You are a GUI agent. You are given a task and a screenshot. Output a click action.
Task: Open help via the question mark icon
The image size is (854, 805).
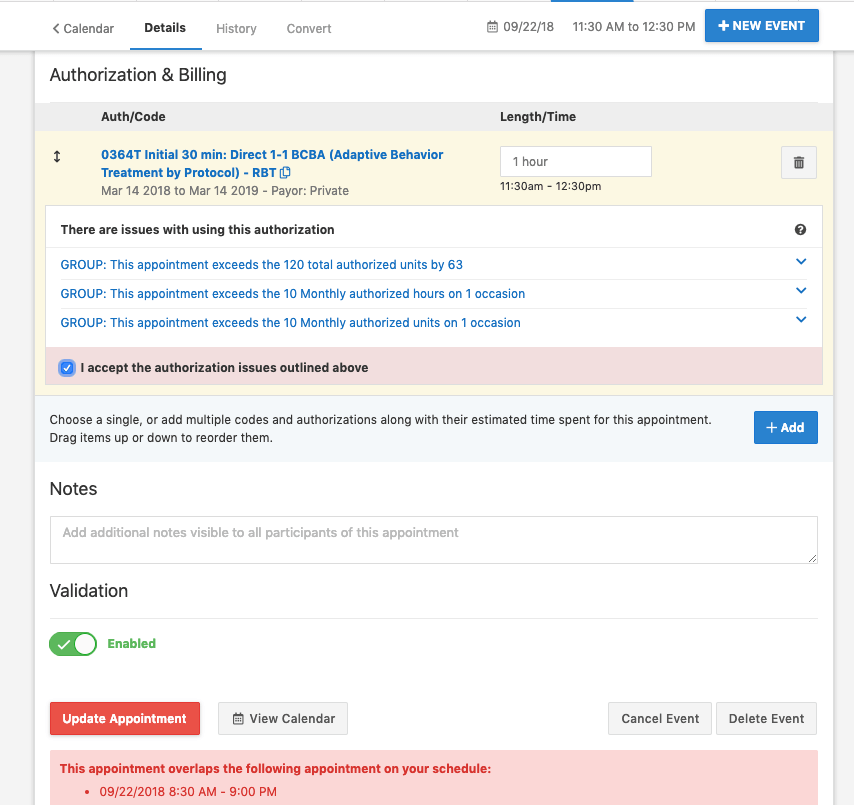pyautogui.click(x=800, y=229)
